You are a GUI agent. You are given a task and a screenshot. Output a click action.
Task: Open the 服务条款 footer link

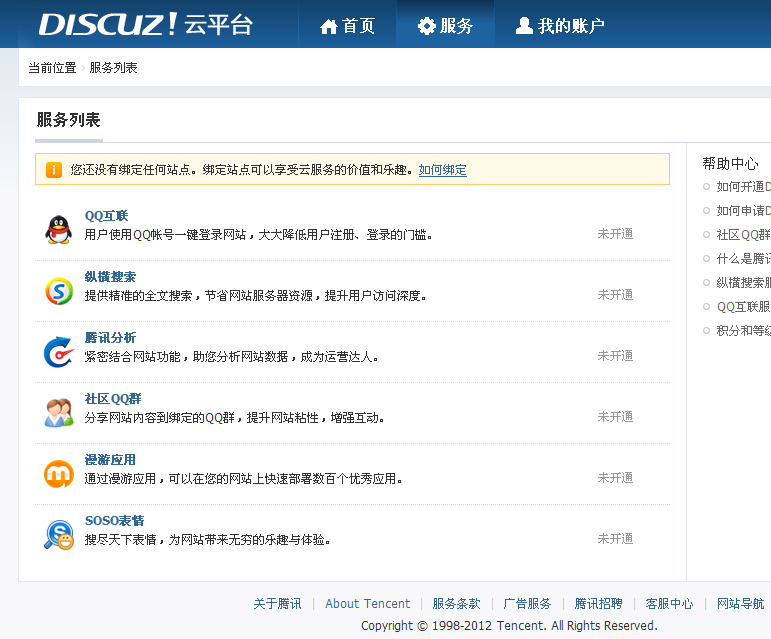coord(456,604)
